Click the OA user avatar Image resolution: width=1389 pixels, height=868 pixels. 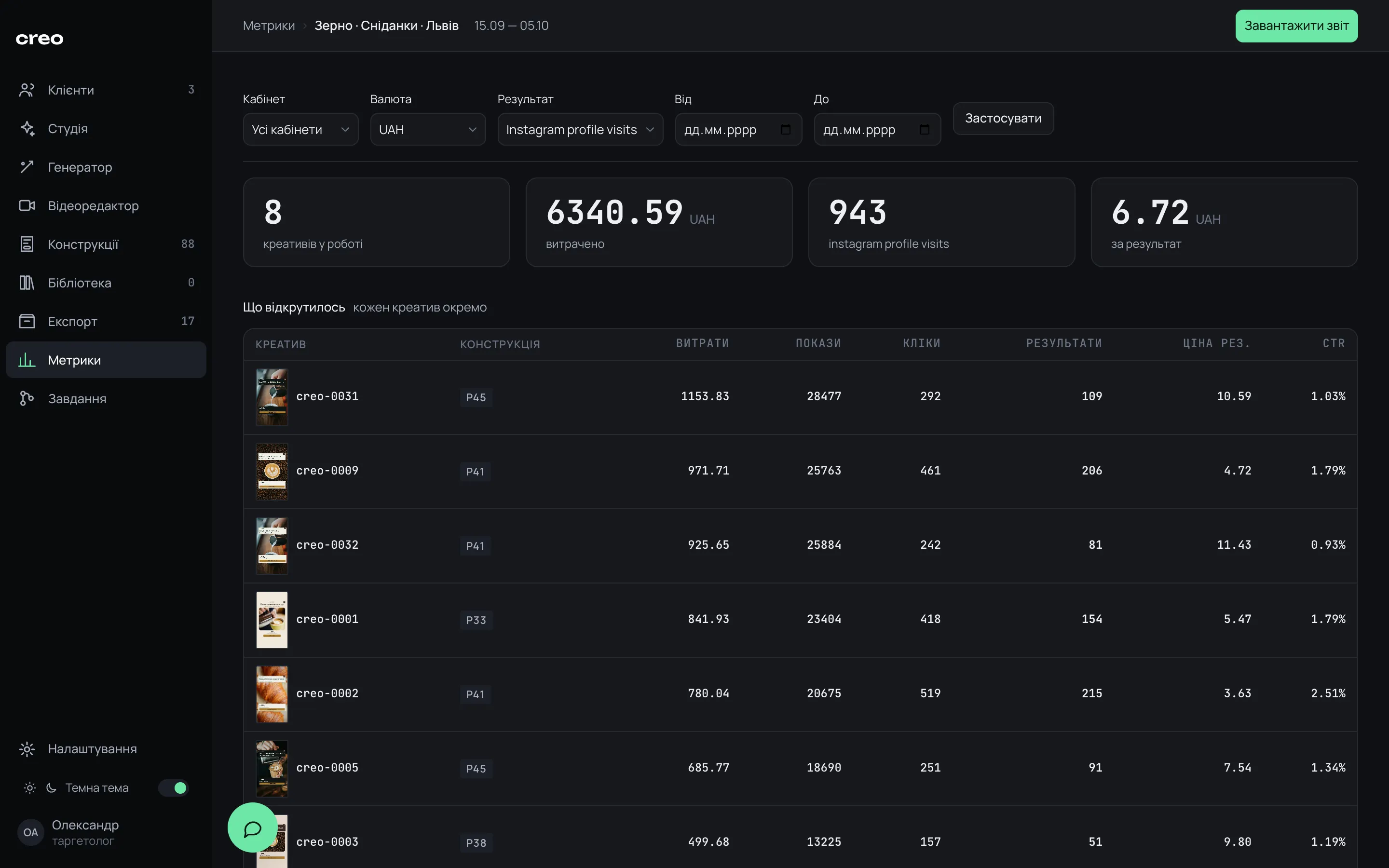[x=31, y=832]
